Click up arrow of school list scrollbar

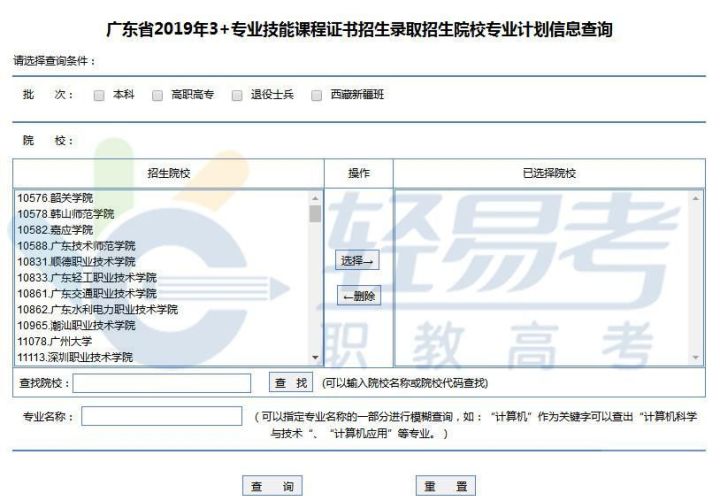[x=316, y=198]
